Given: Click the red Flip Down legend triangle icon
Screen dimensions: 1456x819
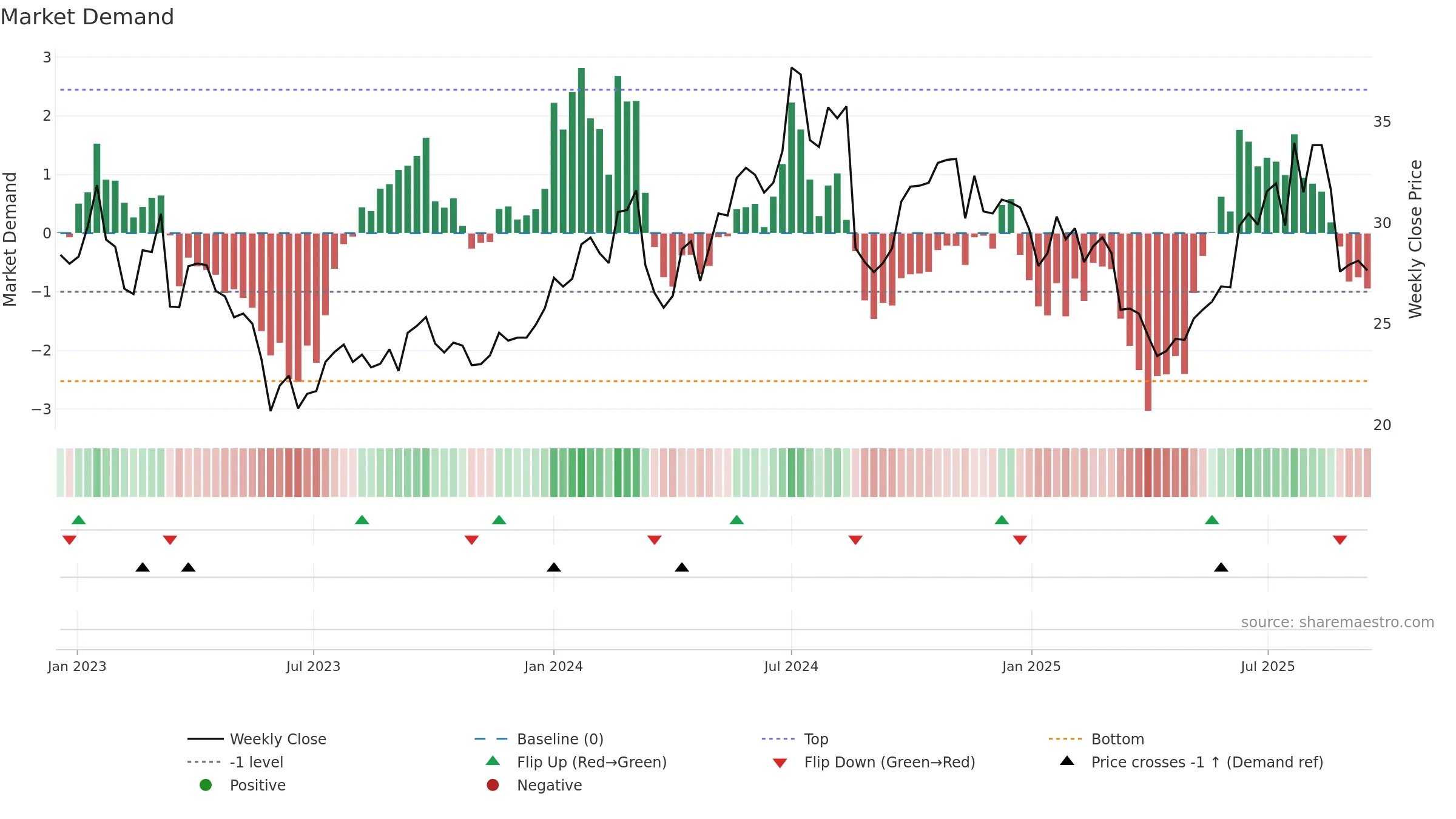Looking at the screenshot, I should pyautogui.click(x=780, y=763).
